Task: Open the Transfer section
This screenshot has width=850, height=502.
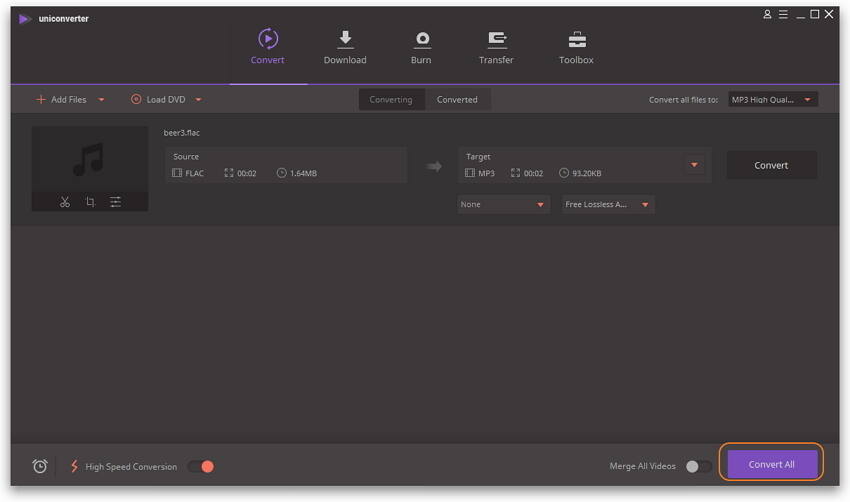Action: [x=496, y=47]
